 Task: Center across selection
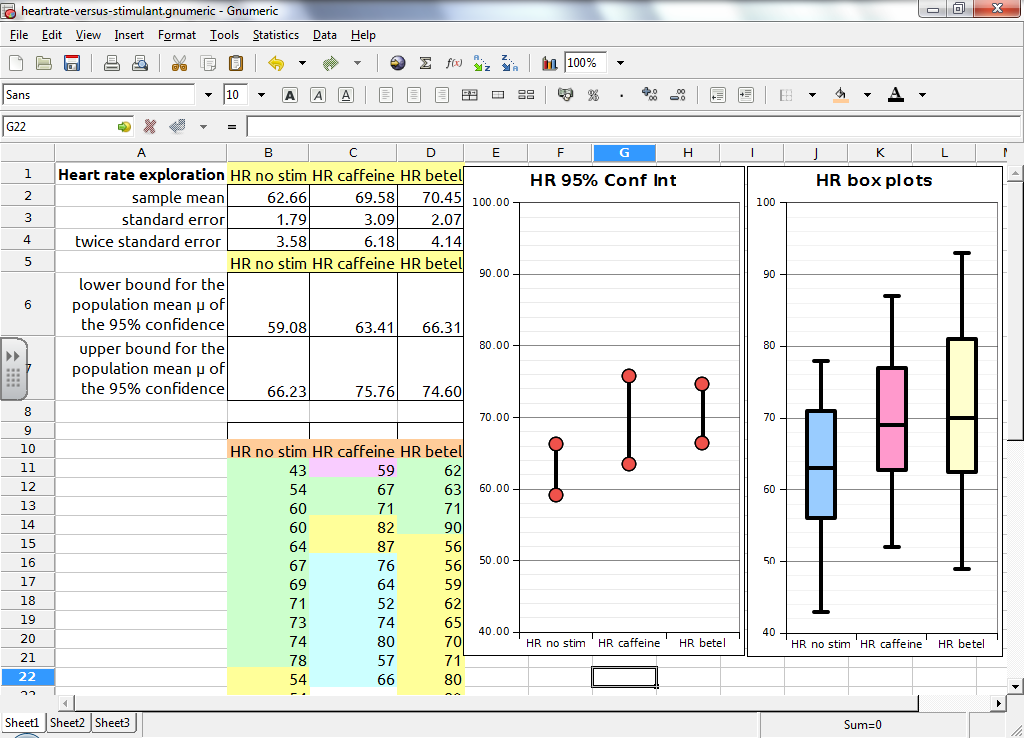(x=470, y=95)
